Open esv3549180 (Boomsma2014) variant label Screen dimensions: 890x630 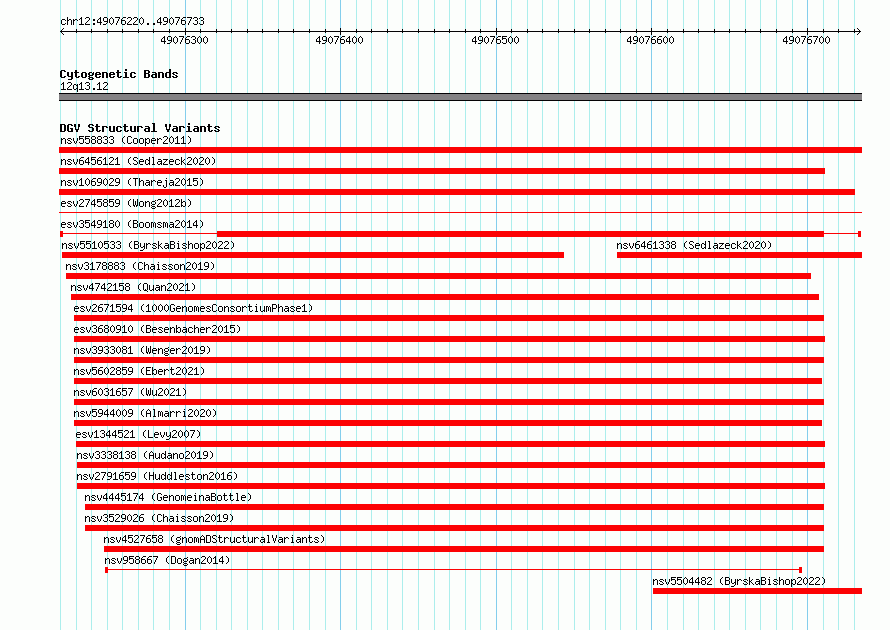[132, 224]
